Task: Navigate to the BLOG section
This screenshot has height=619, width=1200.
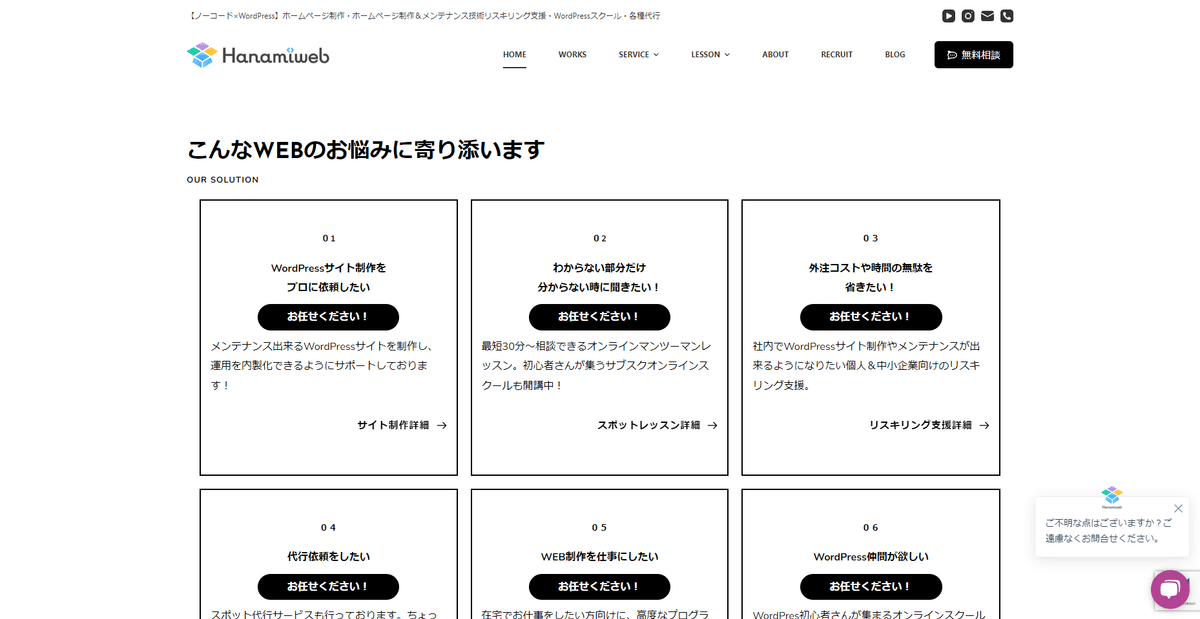Action: click(895, 54)
